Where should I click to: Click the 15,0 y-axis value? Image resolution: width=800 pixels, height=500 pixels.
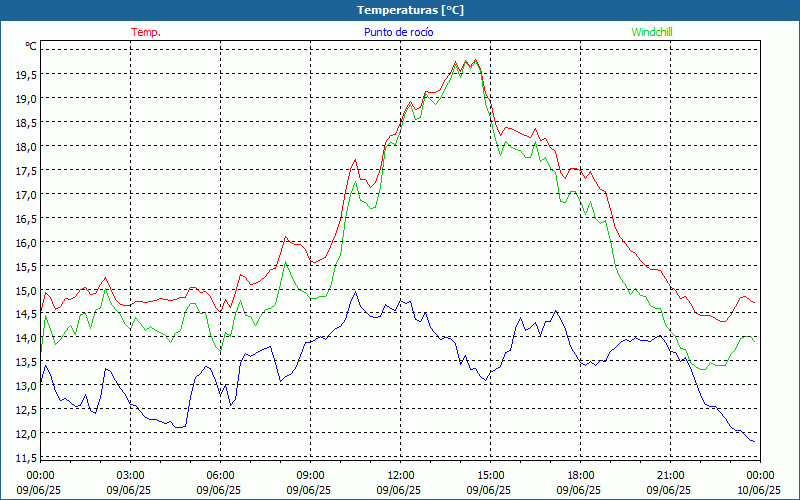[x=26, y=291]
